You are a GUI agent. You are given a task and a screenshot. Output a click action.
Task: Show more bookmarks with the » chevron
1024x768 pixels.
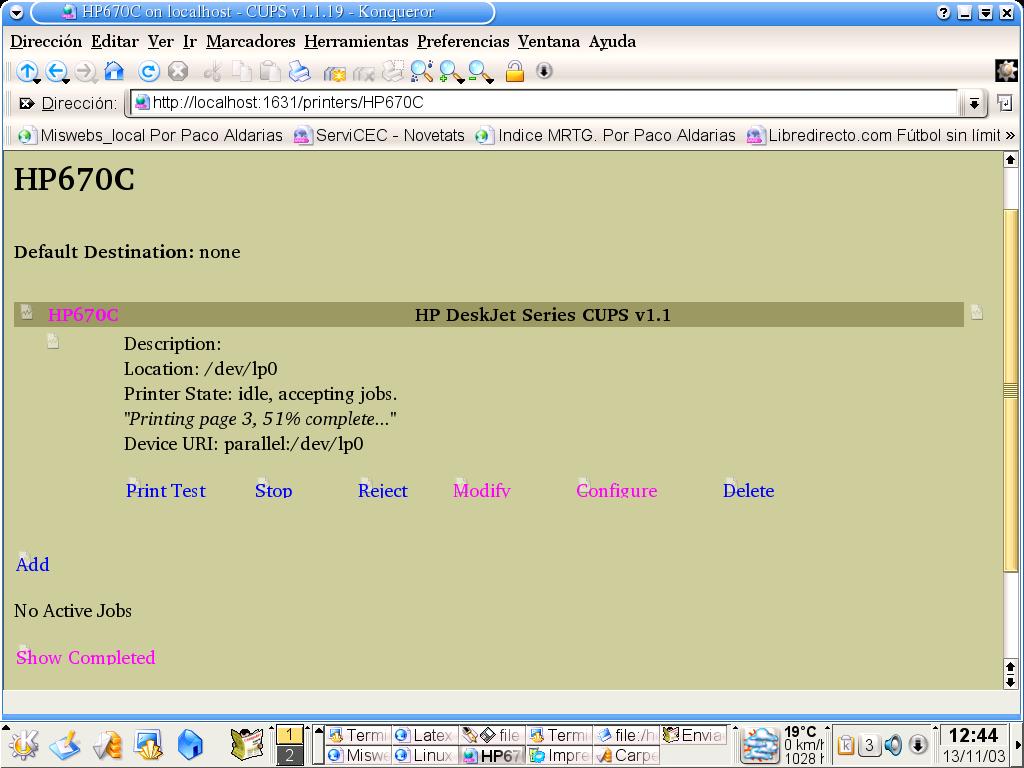(x=1010, y=135)
